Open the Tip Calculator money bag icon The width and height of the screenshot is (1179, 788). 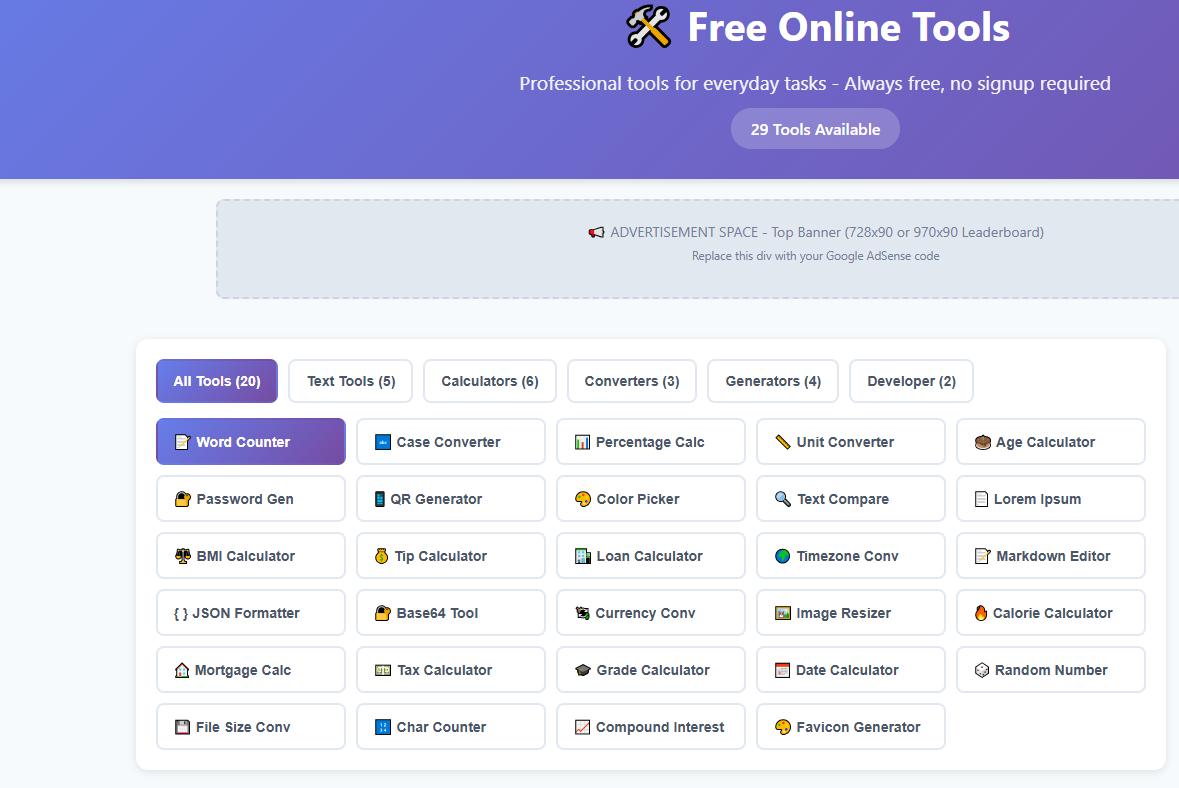[x=382, y=555]
